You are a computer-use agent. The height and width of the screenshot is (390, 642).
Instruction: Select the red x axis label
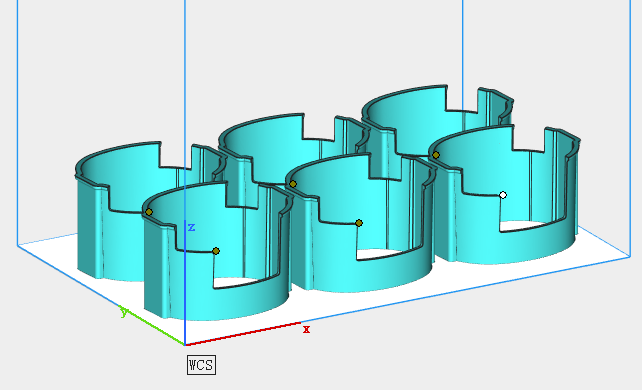[306, 329]
